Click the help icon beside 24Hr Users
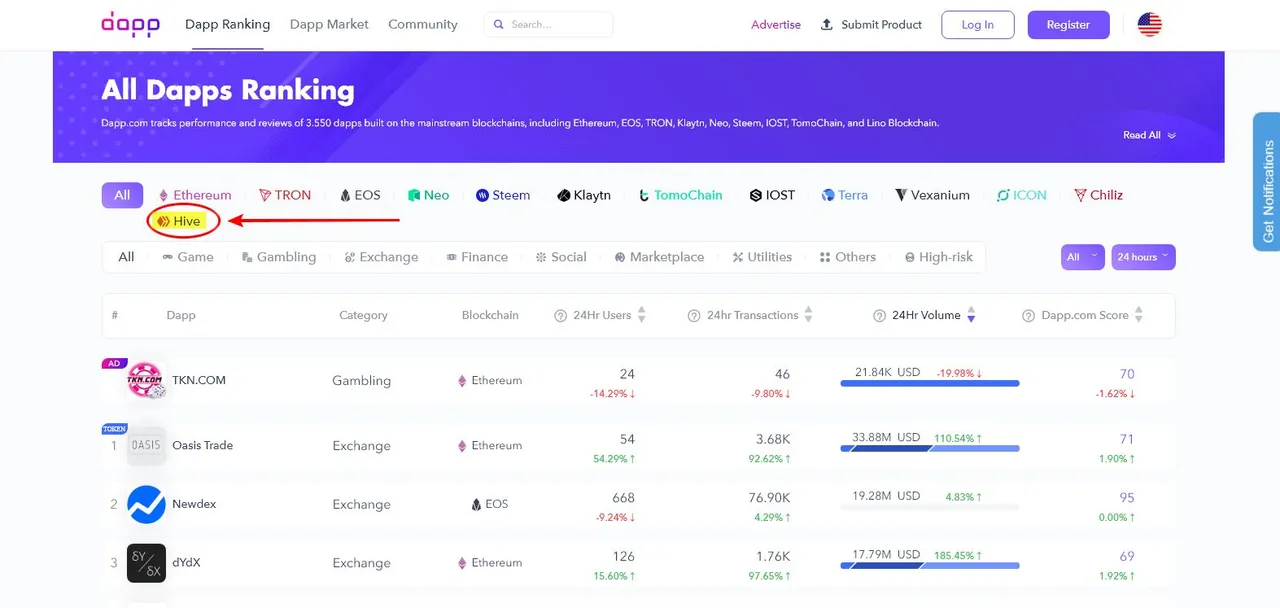 pyautogui.click(x=561, y=316)
